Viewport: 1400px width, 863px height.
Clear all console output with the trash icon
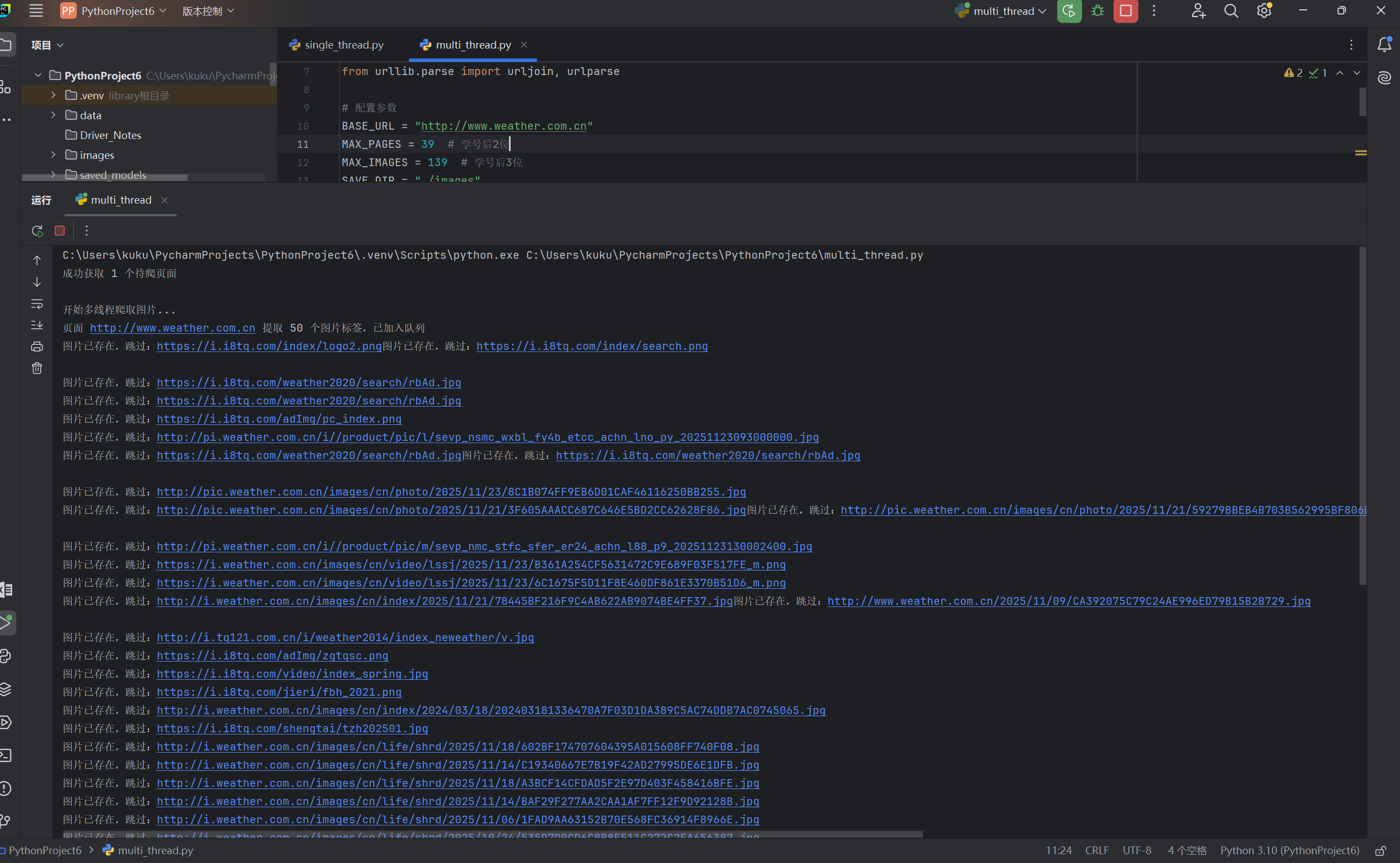pos(37,368)
